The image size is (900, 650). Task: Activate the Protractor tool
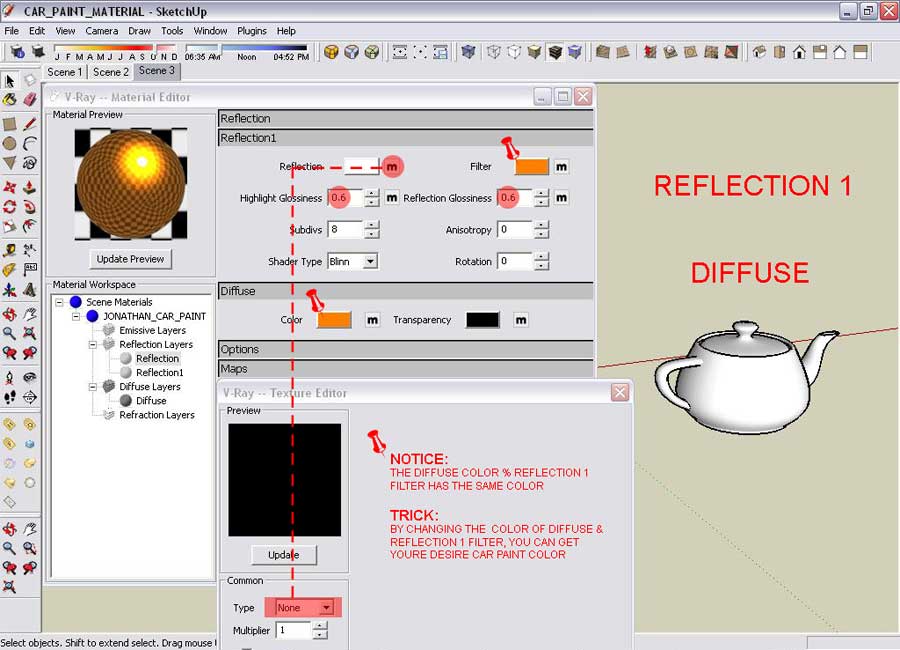click(x=9, y=270)
